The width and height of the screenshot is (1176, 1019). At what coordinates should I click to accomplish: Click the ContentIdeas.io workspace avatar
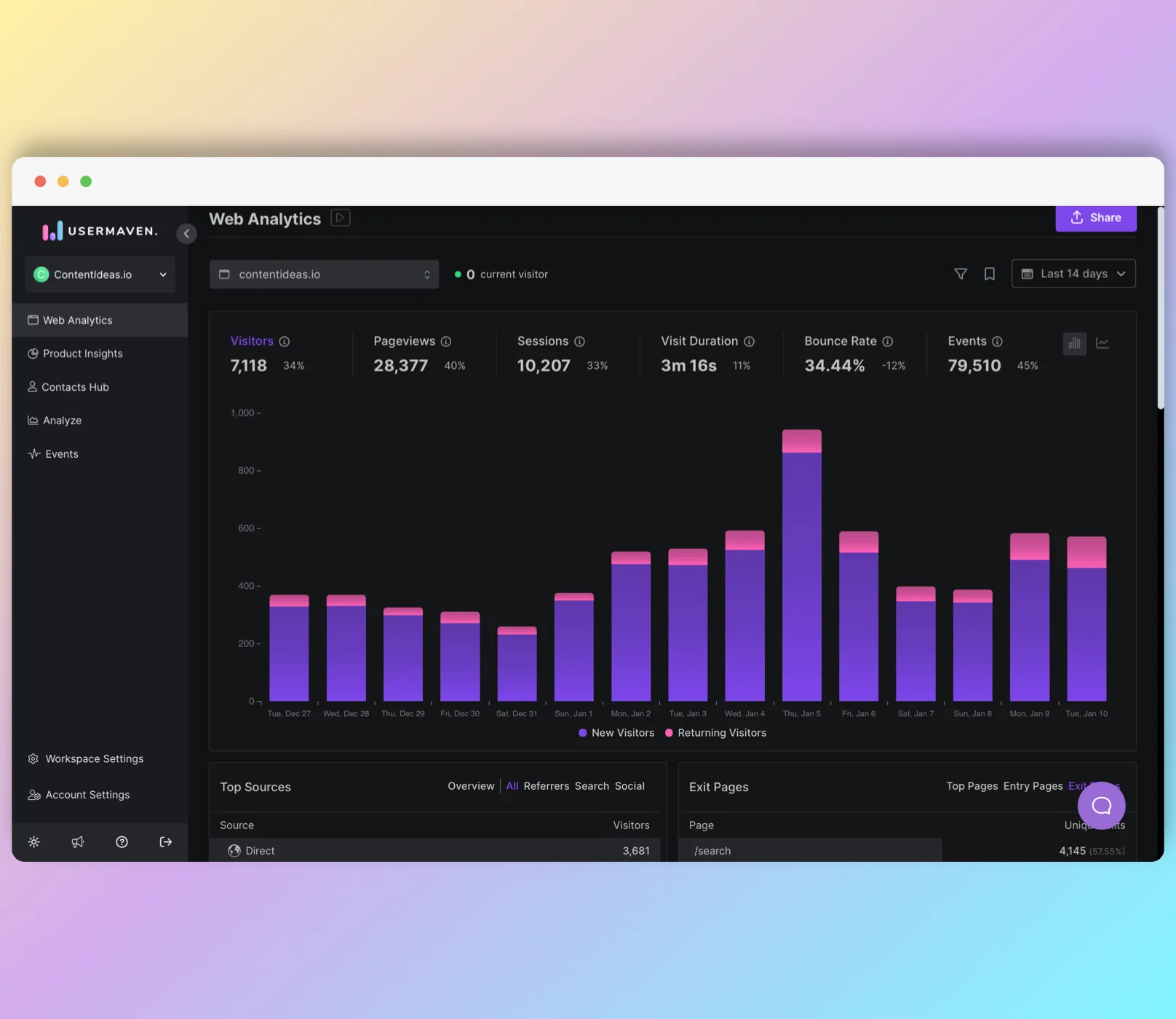click(x=41, y=274)
